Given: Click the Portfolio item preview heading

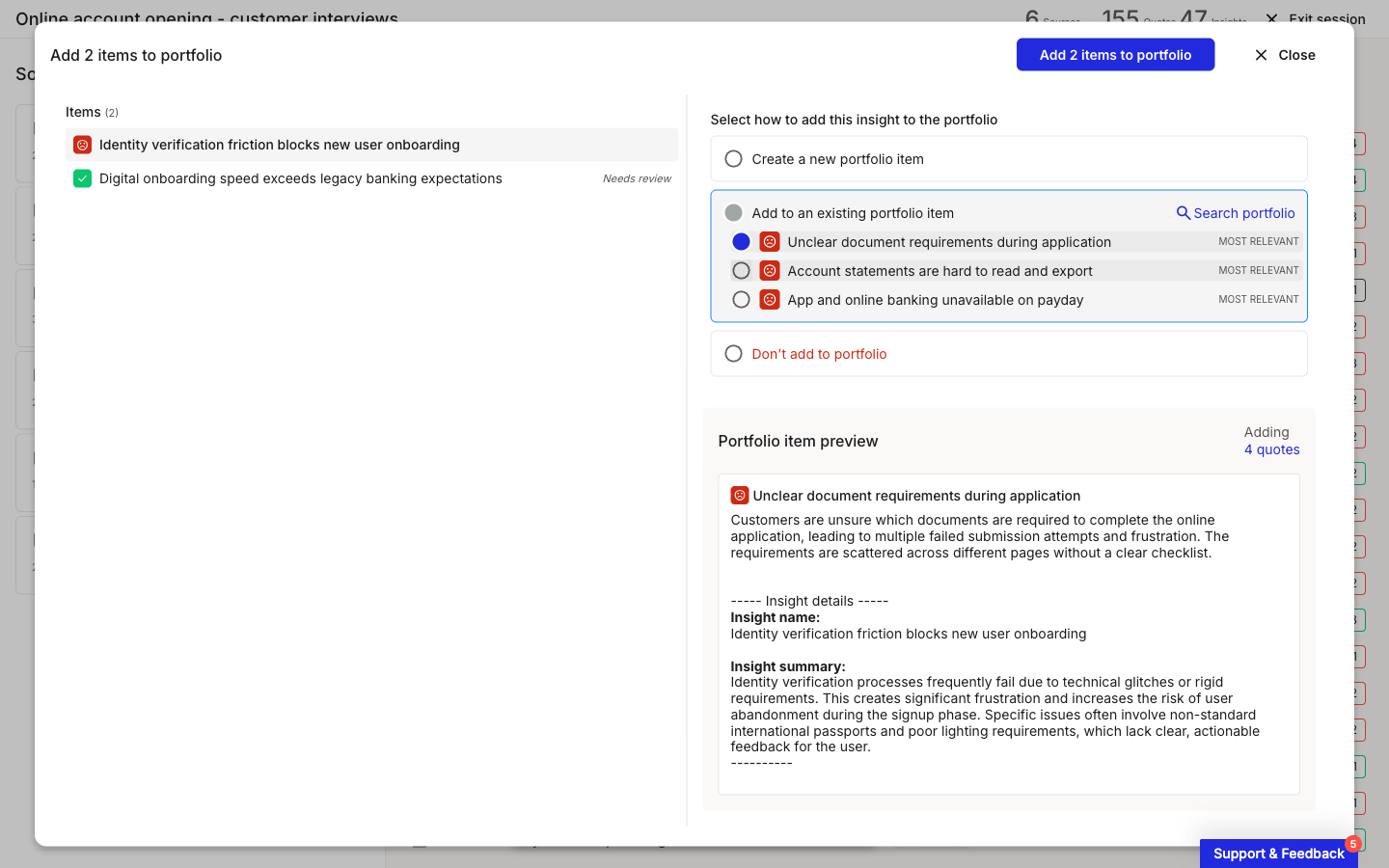Looking at the screenshot, I should [798, 441].
